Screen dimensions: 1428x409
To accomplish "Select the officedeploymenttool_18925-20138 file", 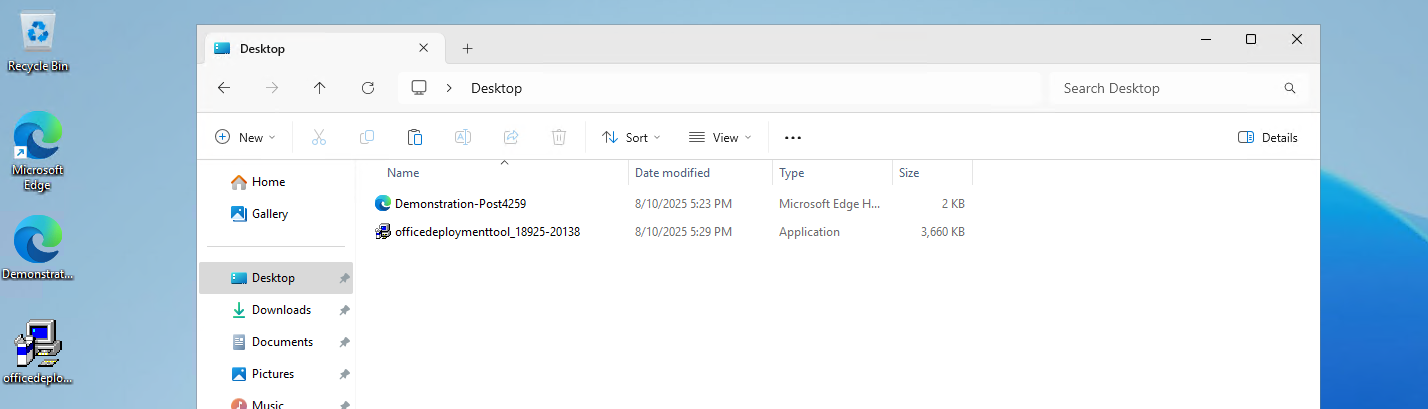I will coord(487,232).
